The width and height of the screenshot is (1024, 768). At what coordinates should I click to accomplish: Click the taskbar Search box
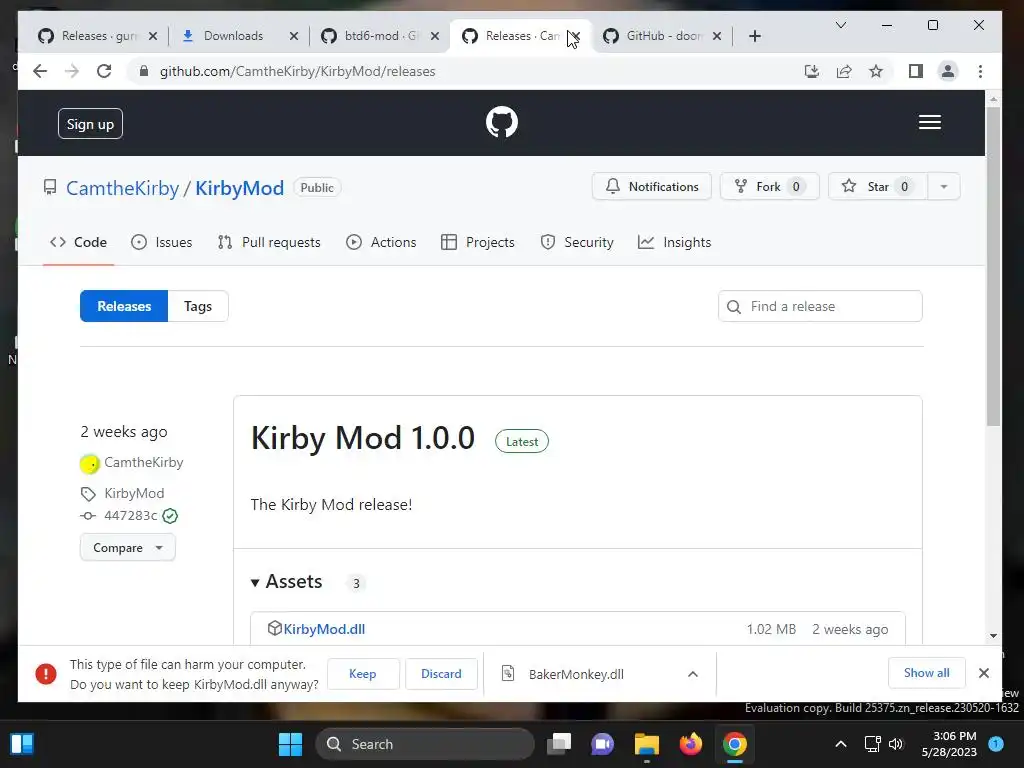point(425,744)
